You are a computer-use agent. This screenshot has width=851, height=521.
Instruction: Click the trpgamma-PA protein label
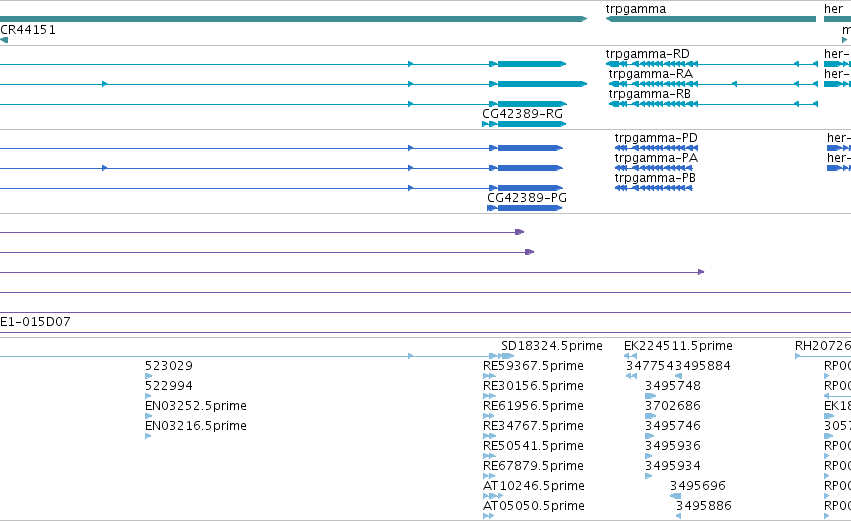(656, 158)
